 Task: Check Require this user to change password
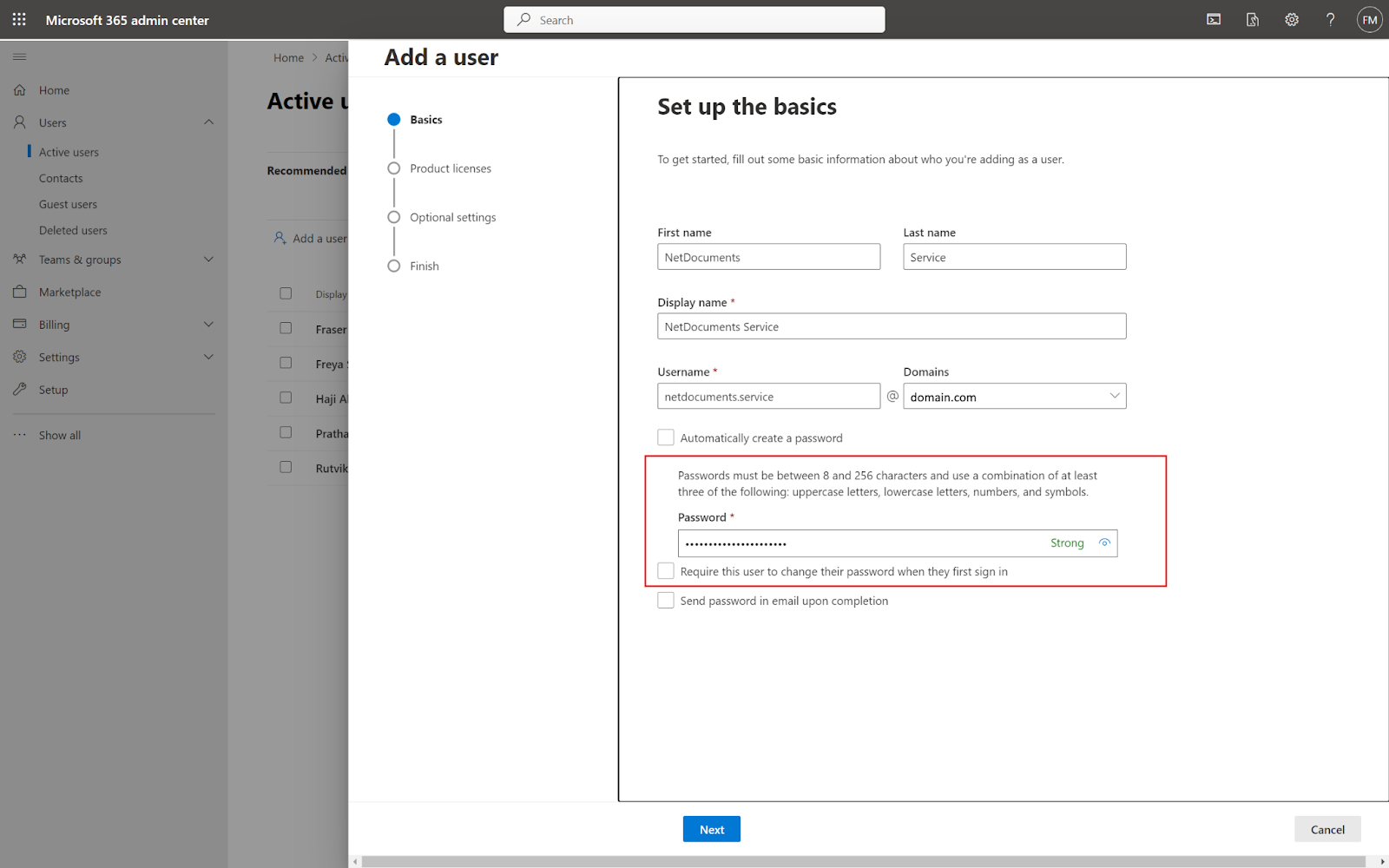pos(666,571)
